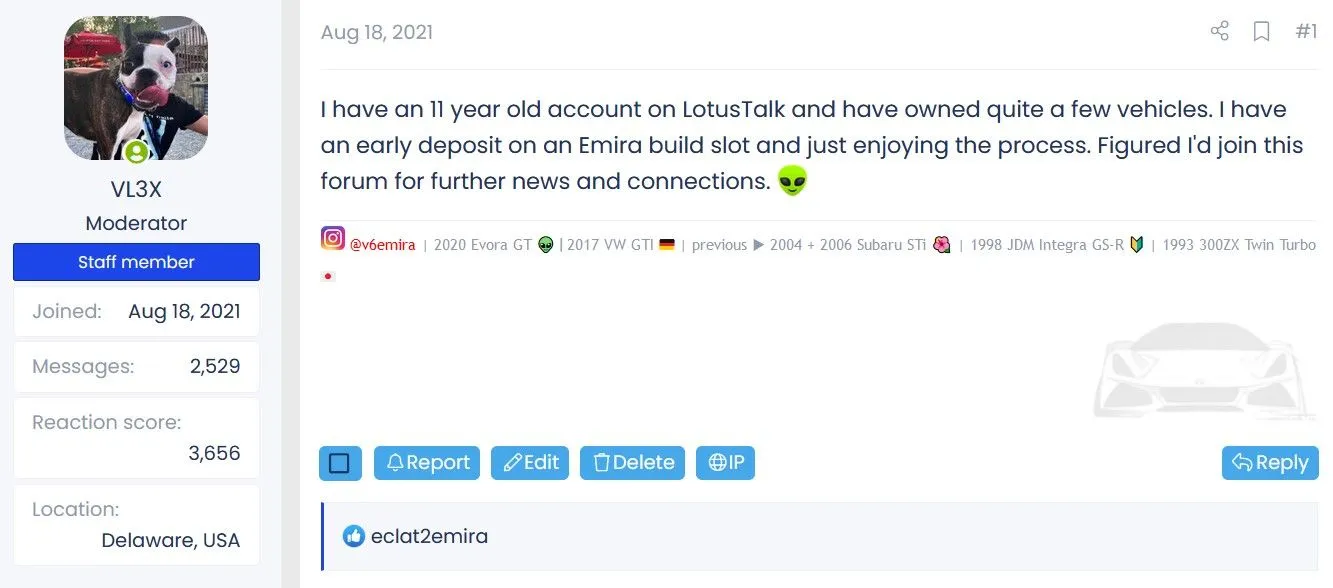Tick the post selection checkbox
1333x588 pixels.
(339, 463)
